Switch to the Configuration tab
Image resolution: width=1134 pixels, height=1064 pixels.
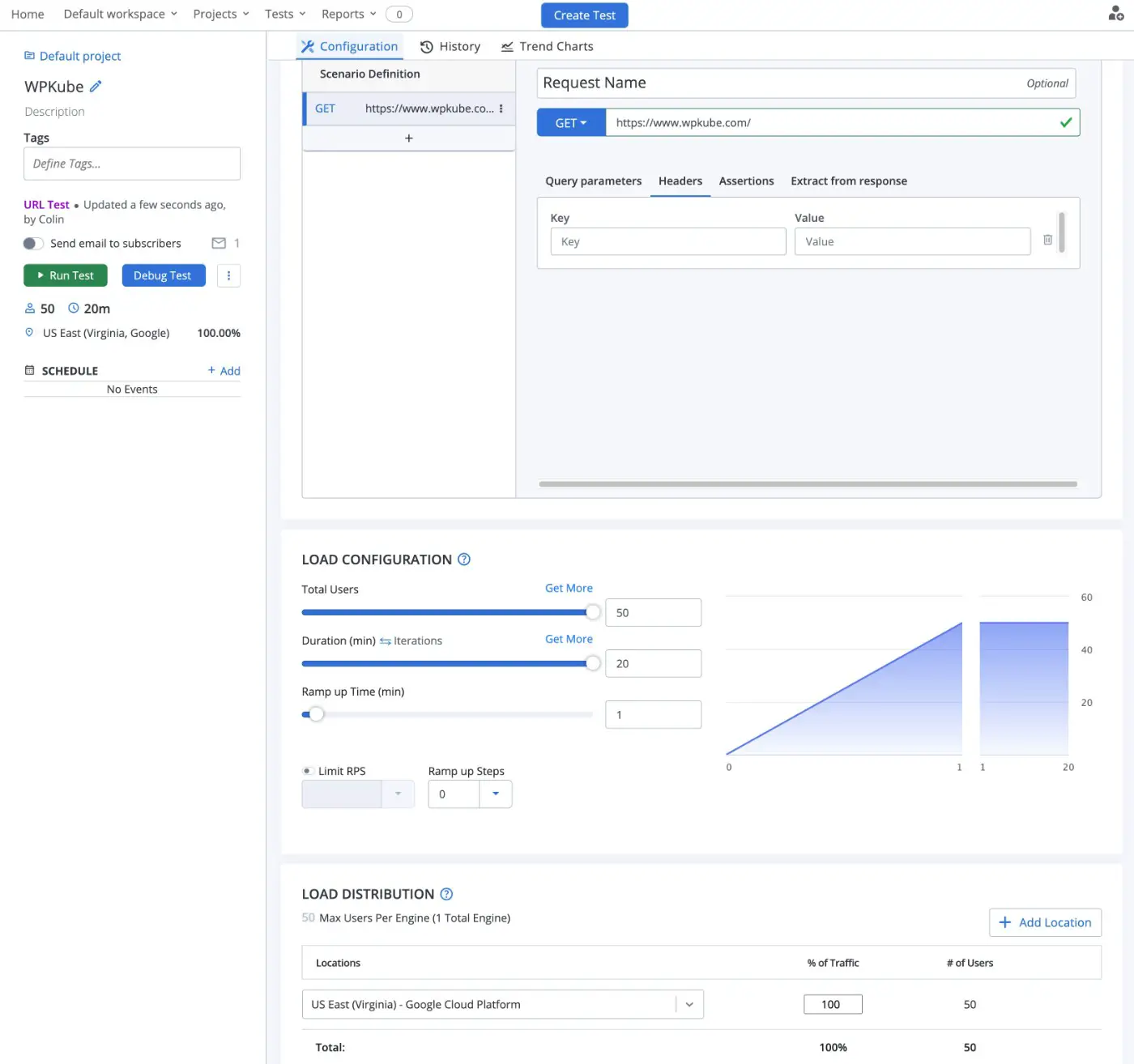click(349, 47)
